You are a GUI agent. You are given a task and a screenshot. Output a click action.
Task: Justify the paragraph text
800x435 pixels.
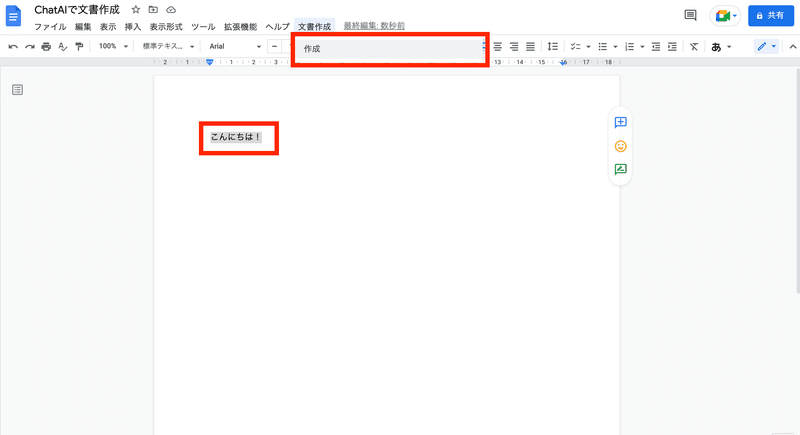point(531,47)
